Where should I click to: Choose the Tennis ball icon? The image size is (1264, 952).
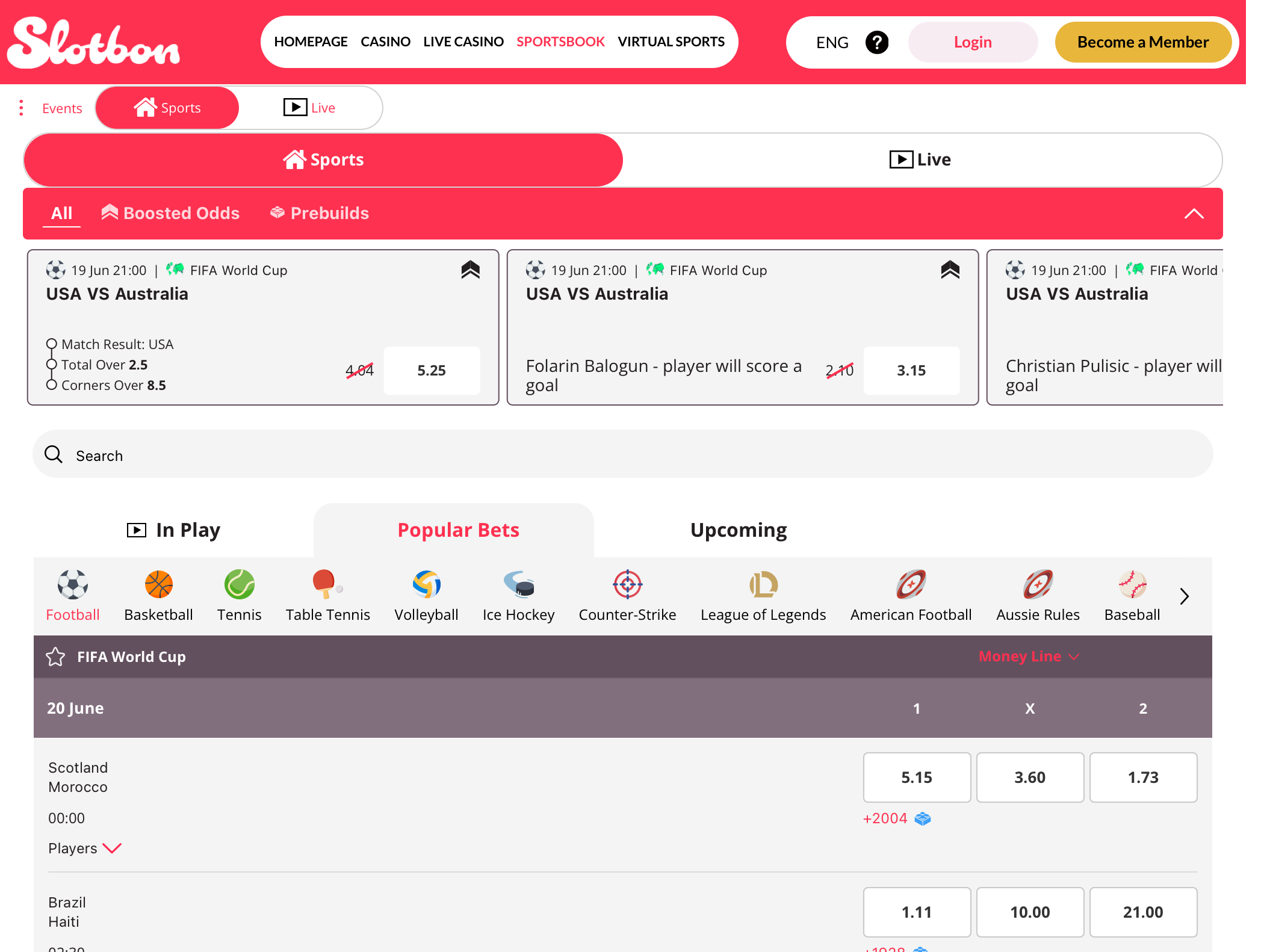(240, 584)
